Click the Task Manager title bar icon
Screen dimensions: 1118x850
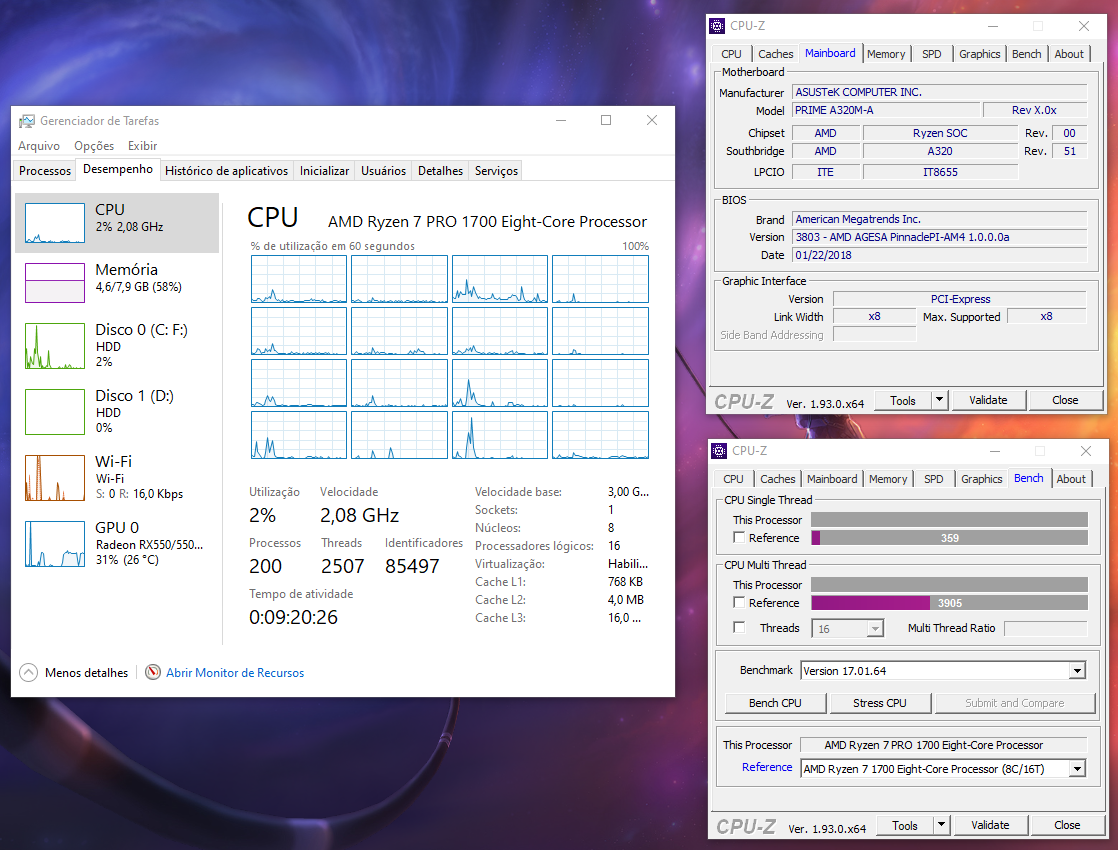tap(26, 121)
